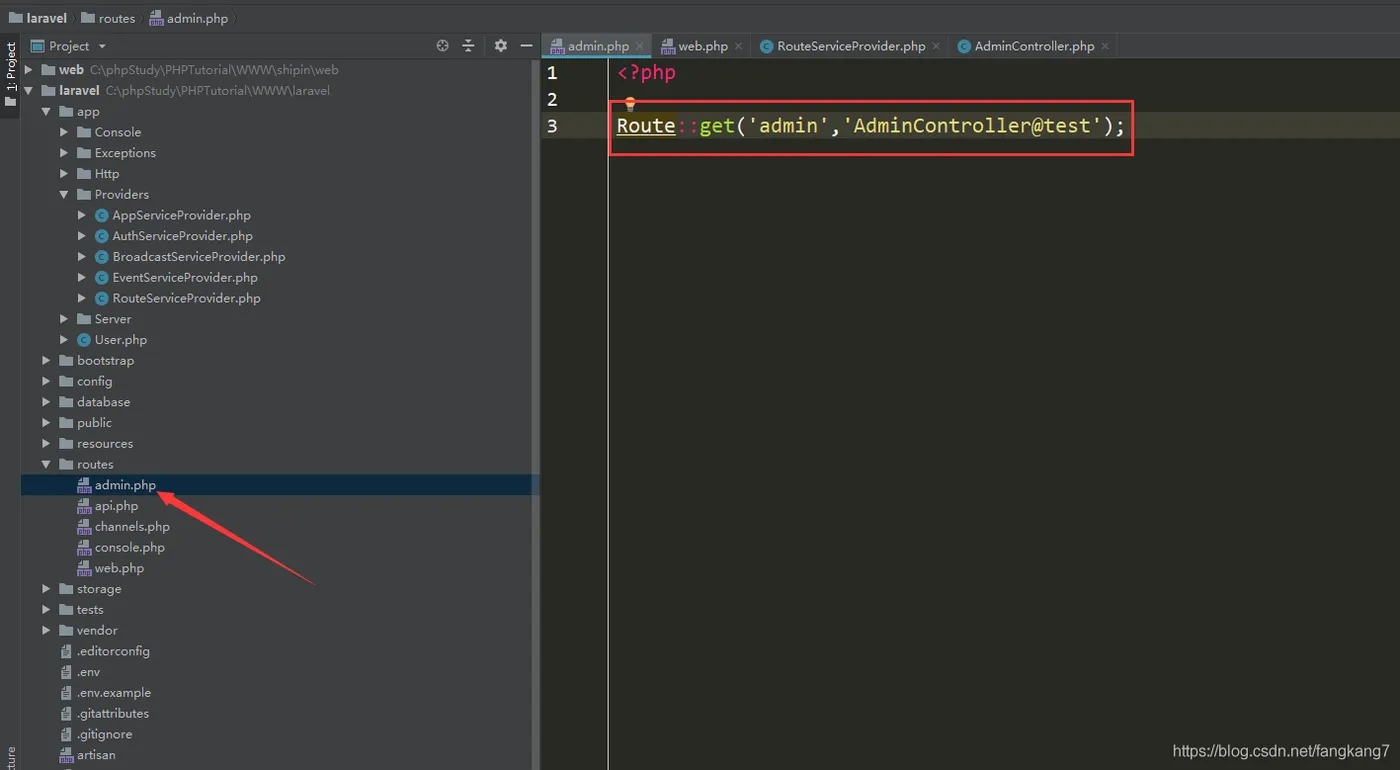
Task: Click the locate (scroll from source) icon
Action: click(443, 46)
